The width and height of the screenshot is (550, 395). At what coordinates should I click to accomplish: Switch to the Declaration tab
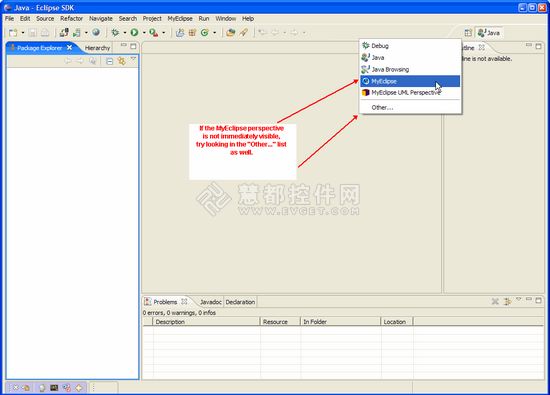[240, 302]
